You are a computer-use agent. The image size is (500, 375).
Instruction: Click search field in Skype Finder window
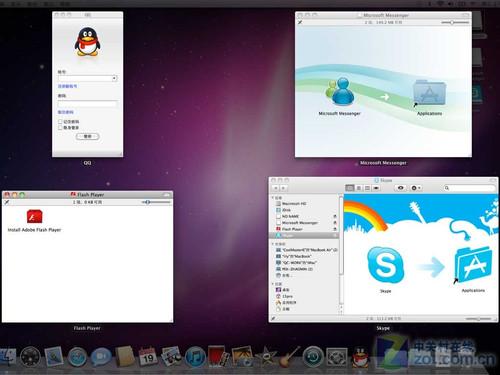point(469,188)
